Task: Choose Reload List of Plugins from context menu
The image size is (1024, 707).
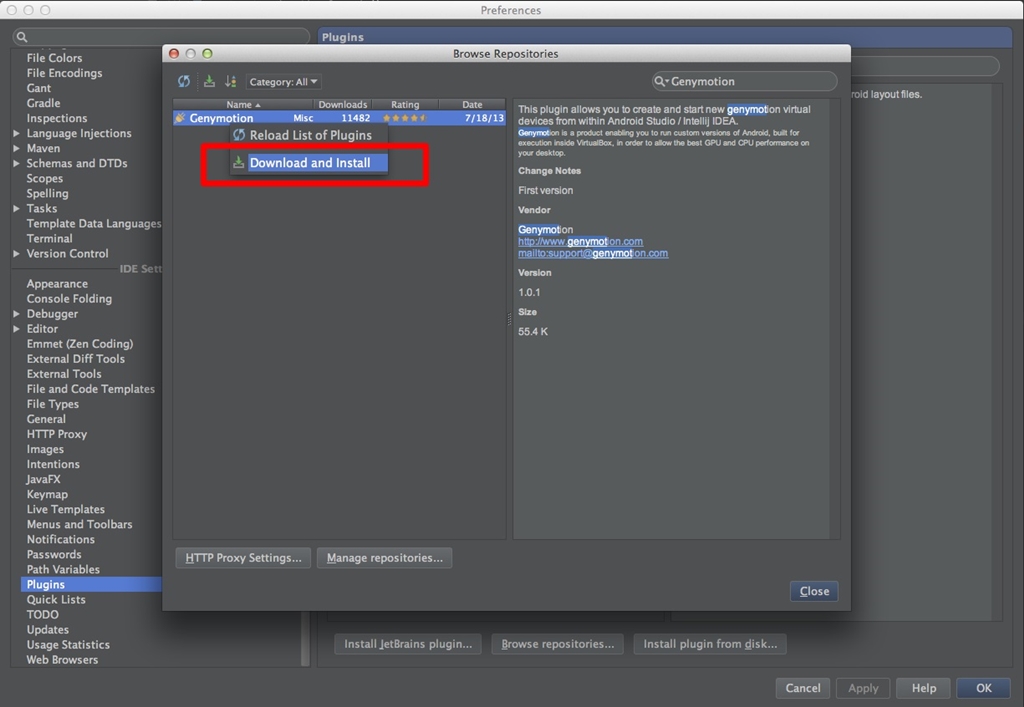Action: [310, 135]
